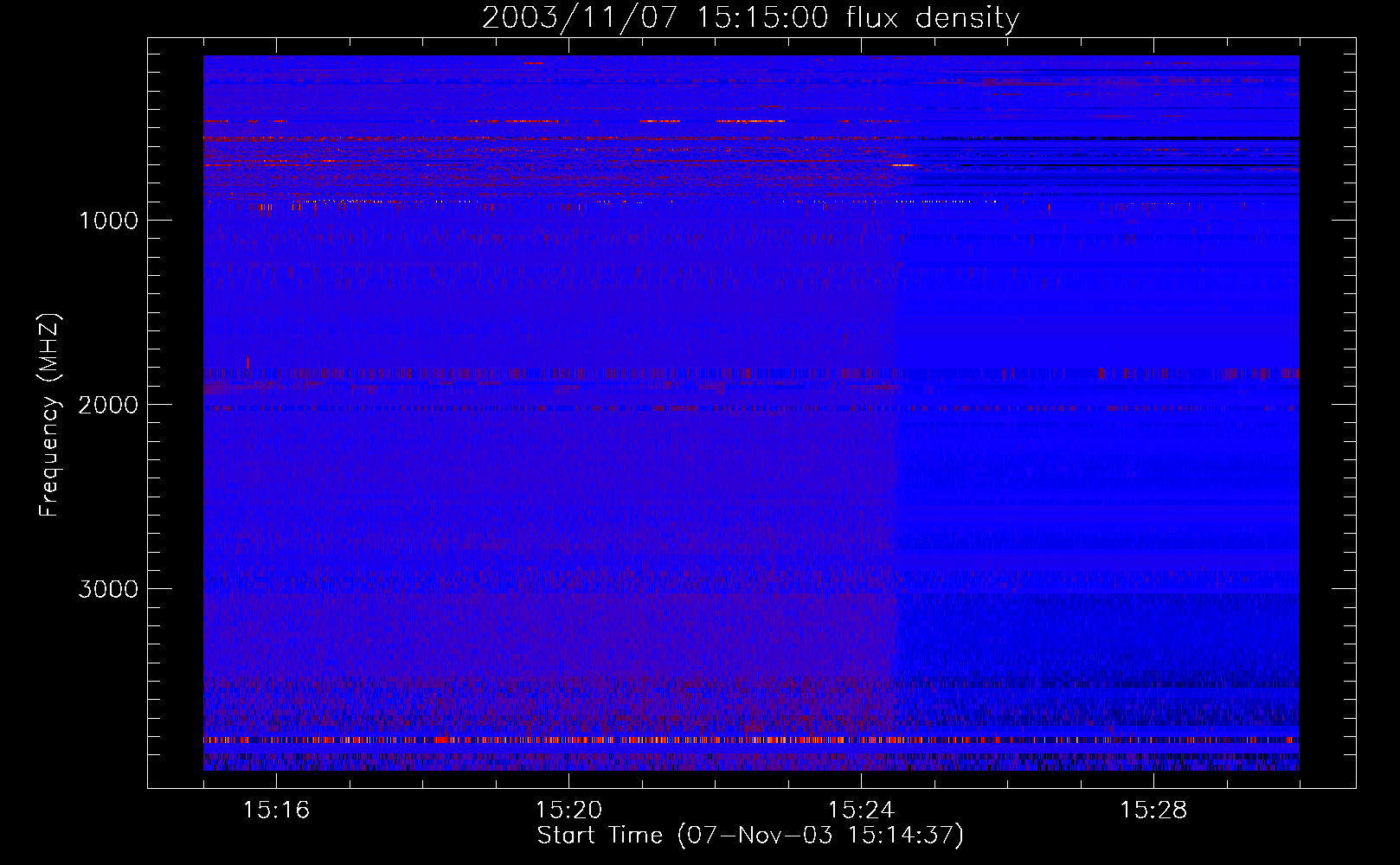
Task: Click the "2000" frequency tick label
Action: (x=108, y=405)
